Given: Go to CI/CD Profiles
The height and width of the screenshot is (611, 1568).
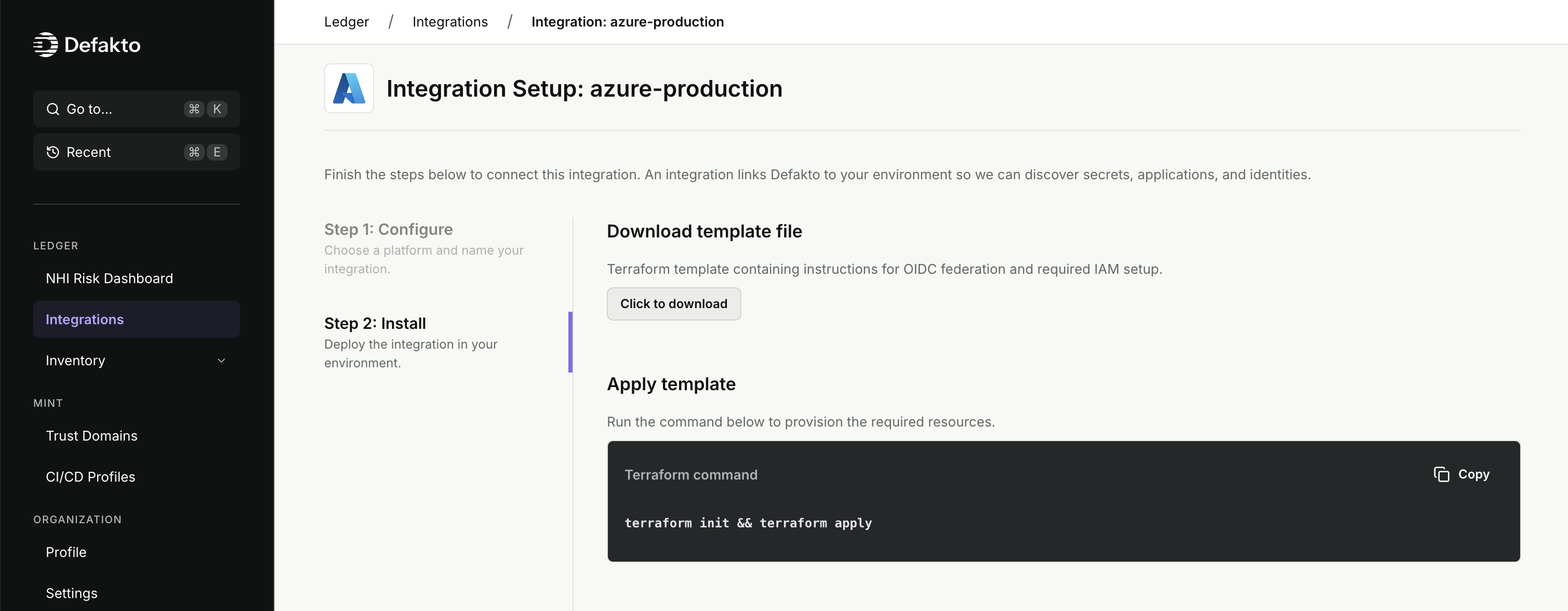Looking at the screenshot, I should 136,476.
